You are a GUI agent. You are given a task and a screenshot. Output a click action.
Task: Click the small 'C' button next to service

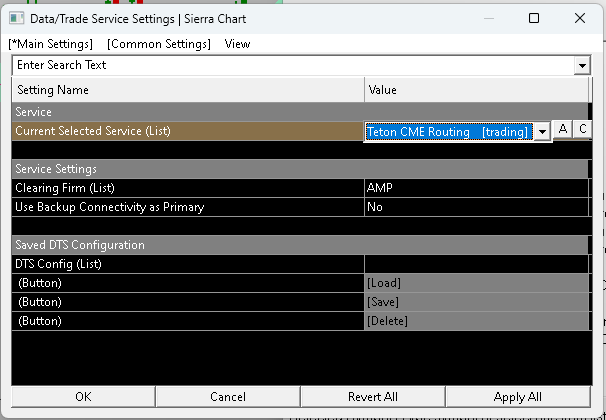(582, 129)
